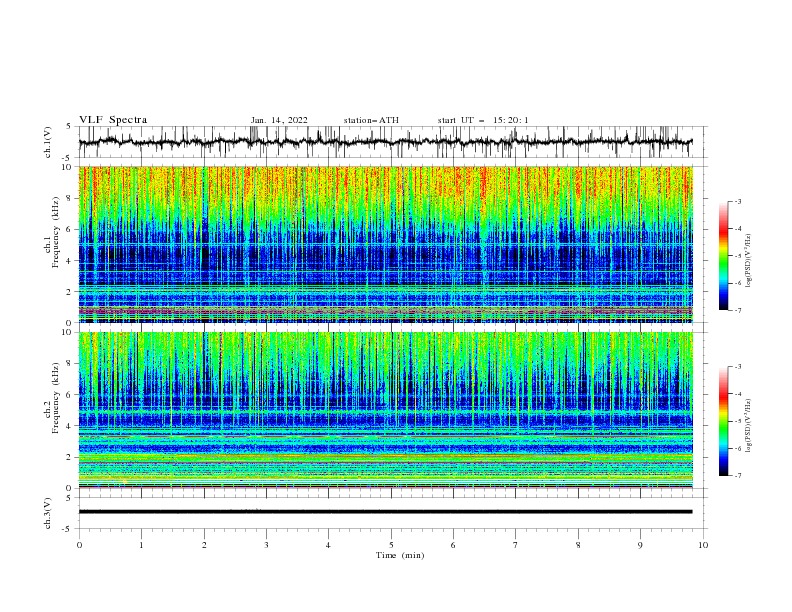Click the "VLF Spectra" title text
The width and height of the screenshot is (792, 612).
tap(113, 120)
